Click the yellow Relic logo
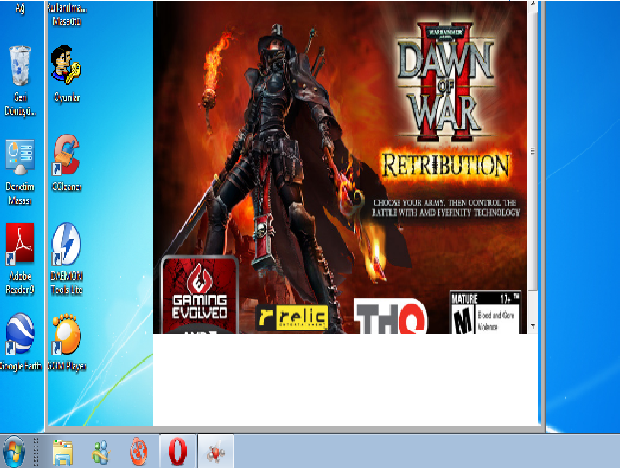620x469 pixels. (292, 317)
